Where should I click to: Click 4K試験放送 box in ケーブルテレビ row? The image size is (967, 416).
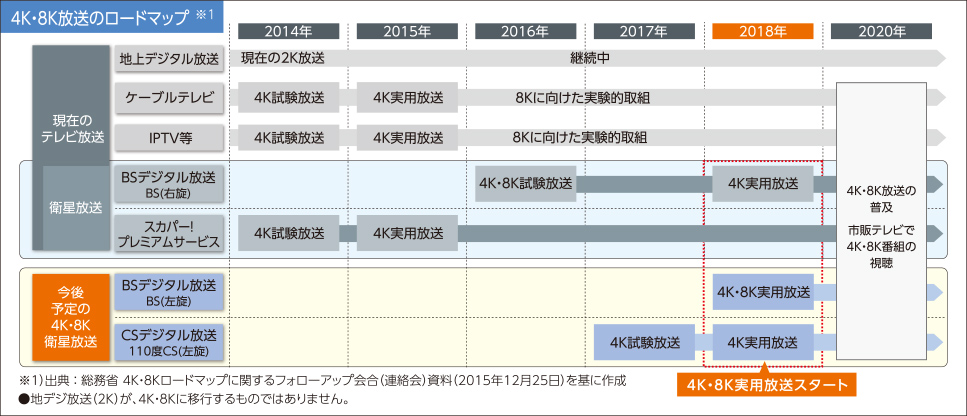click(289, 97)
